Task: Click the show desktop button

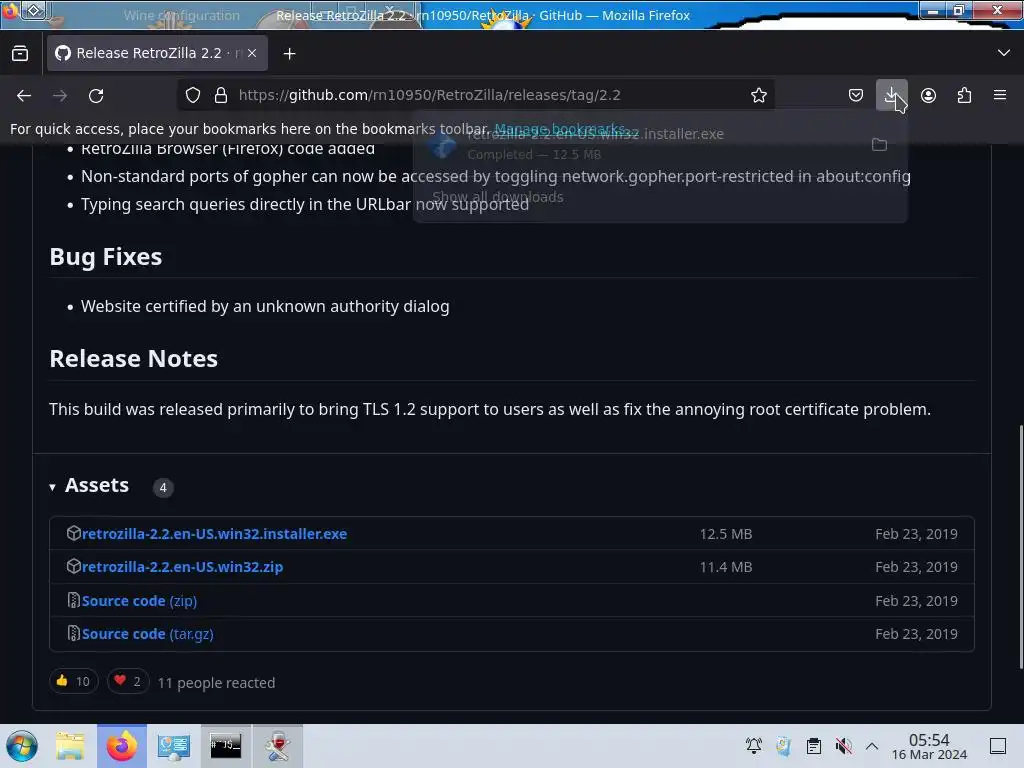Action: (997, 746)
